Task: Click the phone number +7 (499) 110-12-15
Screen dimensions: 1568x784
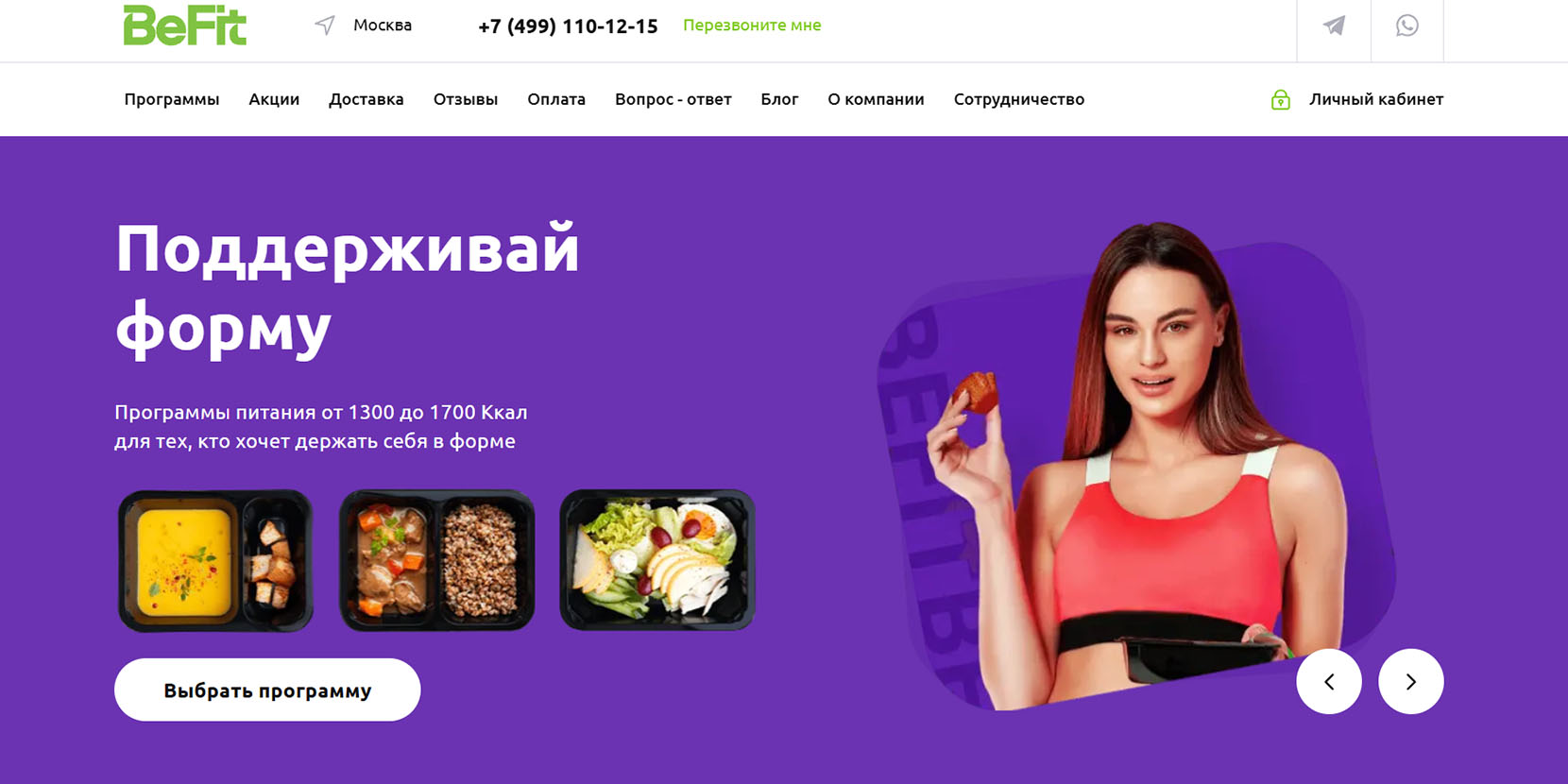Action: (x=568, y=26)
